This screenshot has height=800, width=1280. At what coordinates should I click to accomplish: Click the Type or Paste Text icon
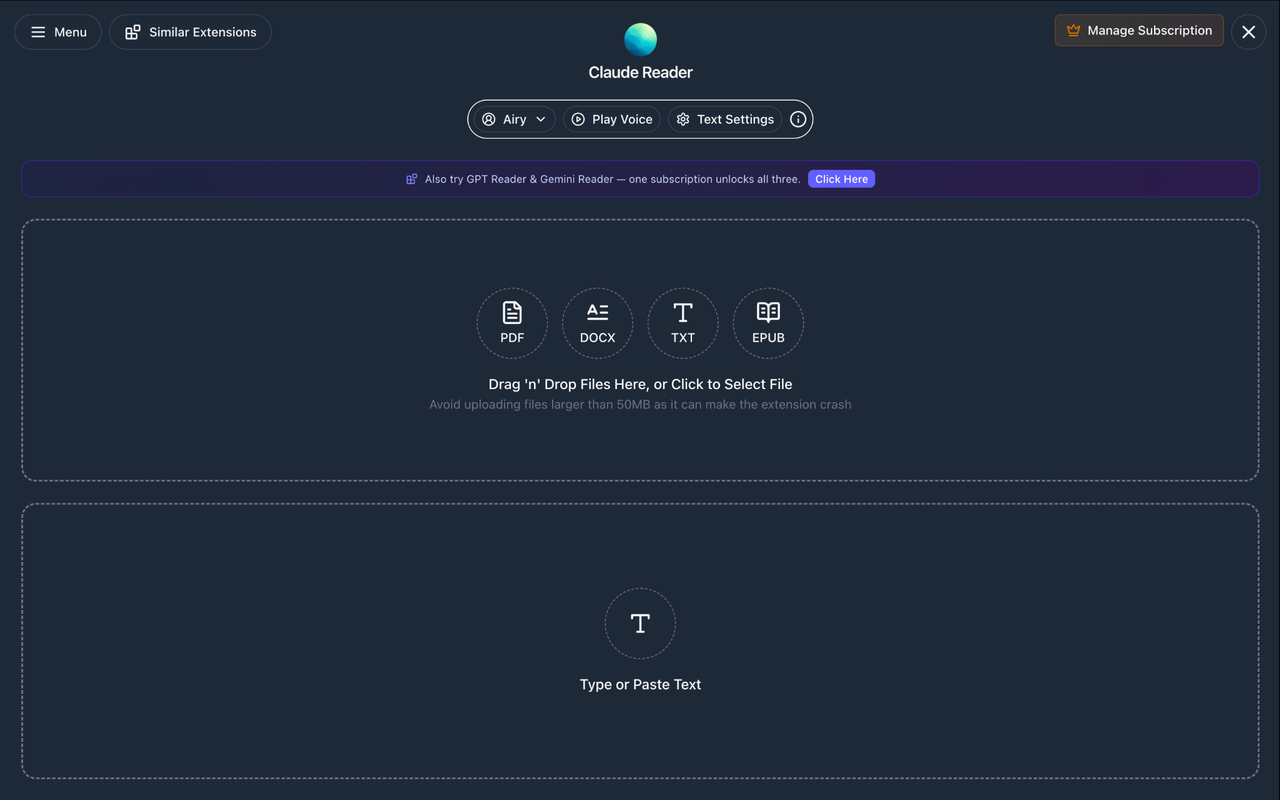point(640,623)
